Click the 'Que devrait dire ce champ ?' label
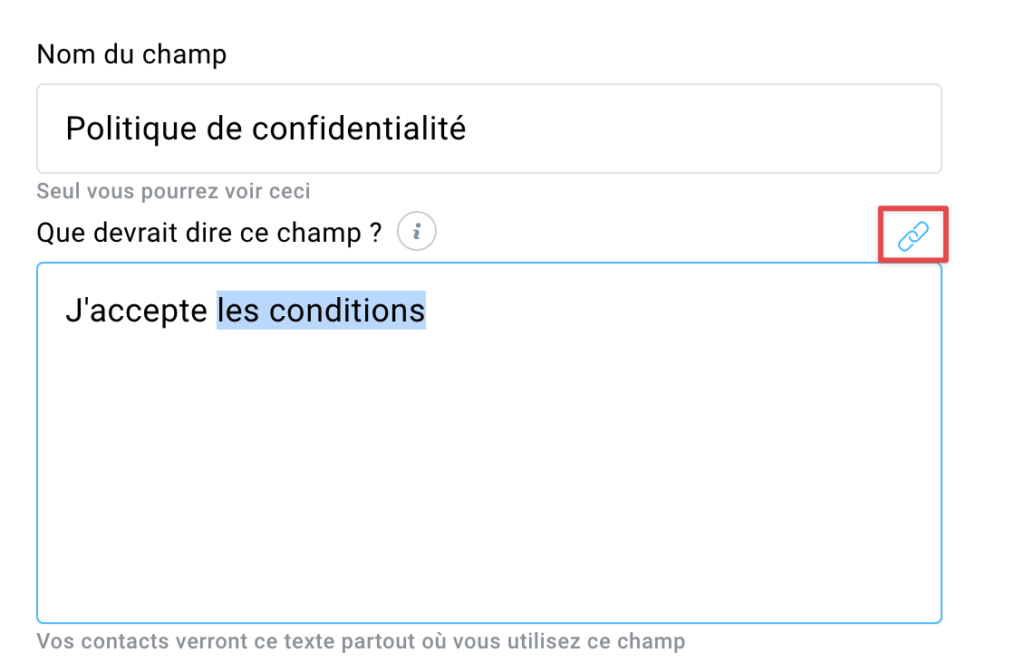 click(x=209, y=232)
